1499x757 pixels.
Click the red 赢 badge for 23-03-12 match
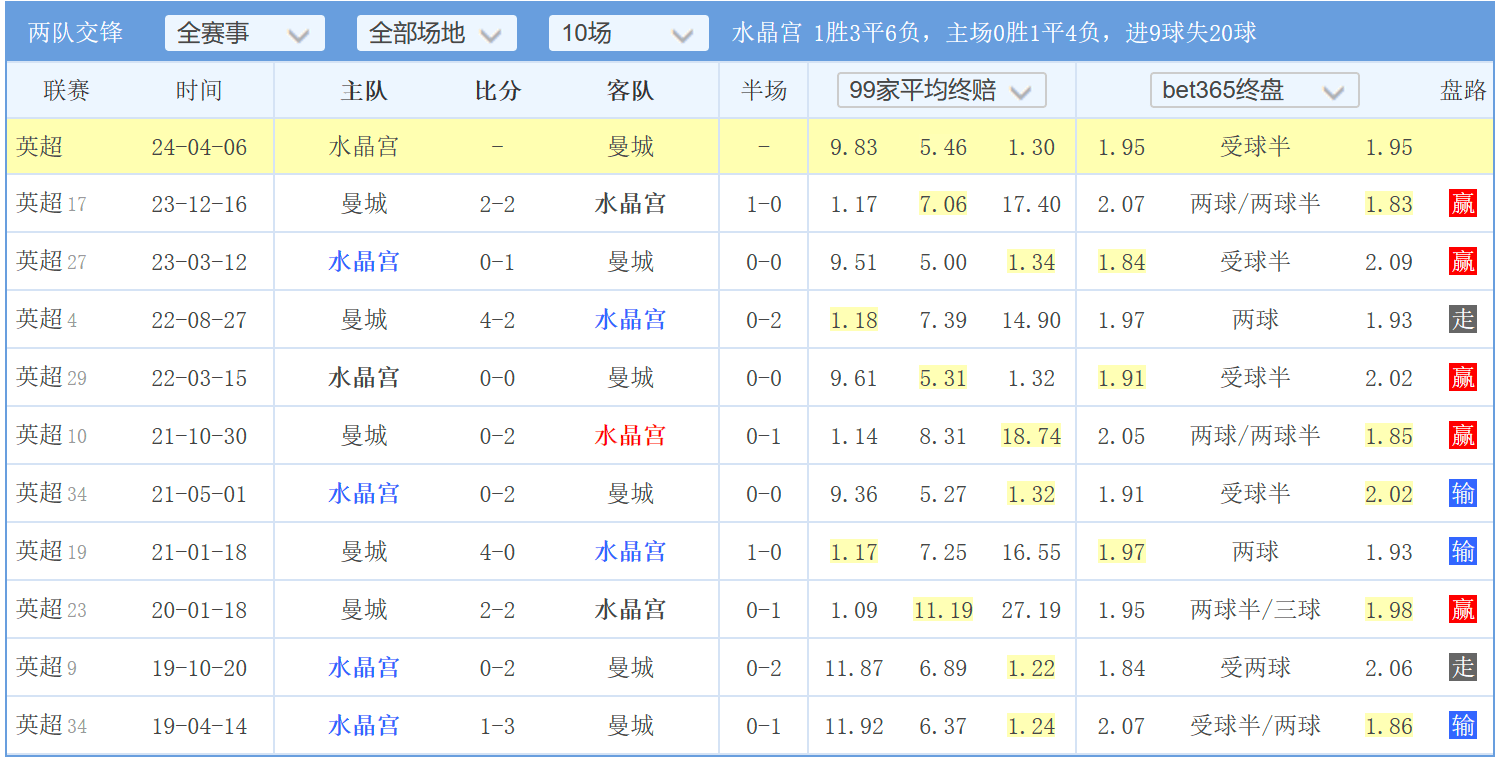pyautogui.click(x=1462, y=262)
